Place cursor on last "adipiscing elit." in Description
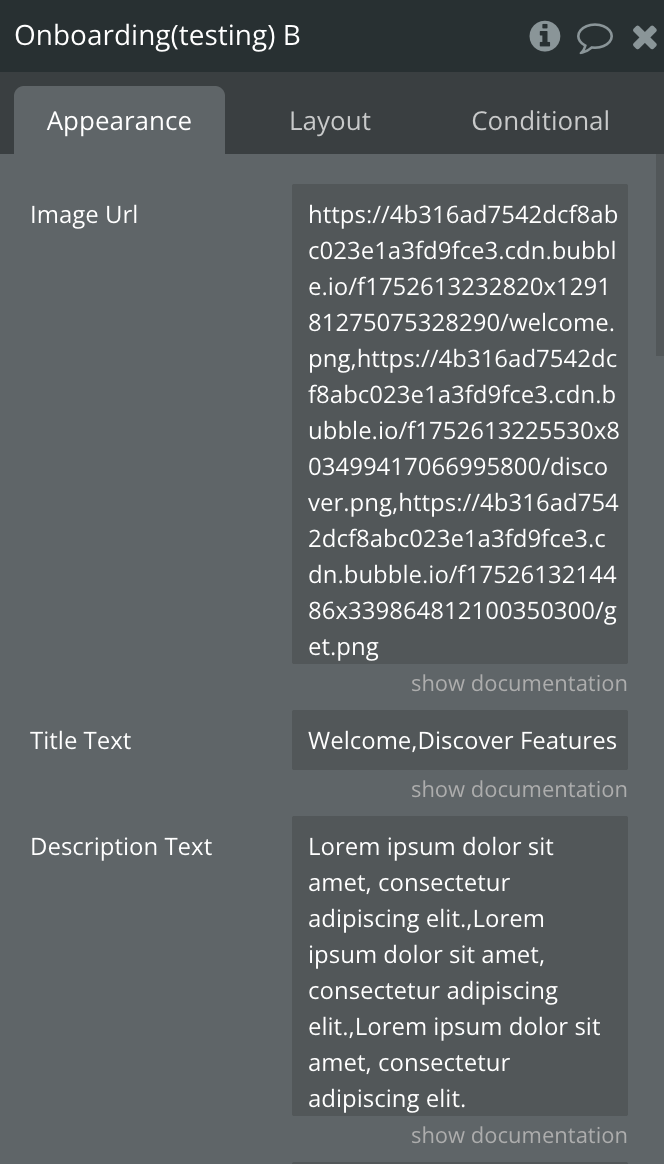 (x=387, y=1099)
